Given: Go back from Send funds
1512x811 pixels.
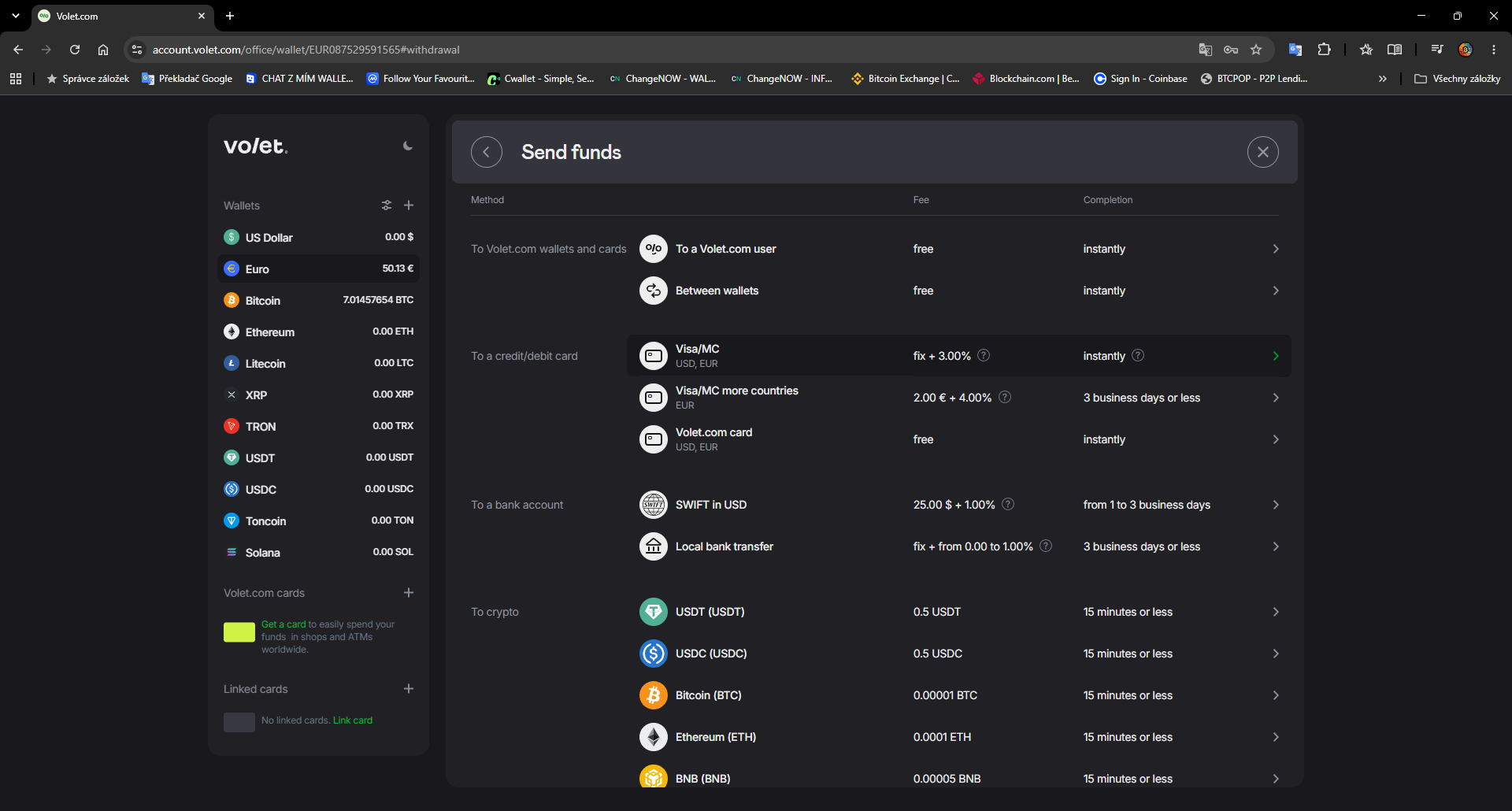Looking at the screenshot, I should click(487, 152).
